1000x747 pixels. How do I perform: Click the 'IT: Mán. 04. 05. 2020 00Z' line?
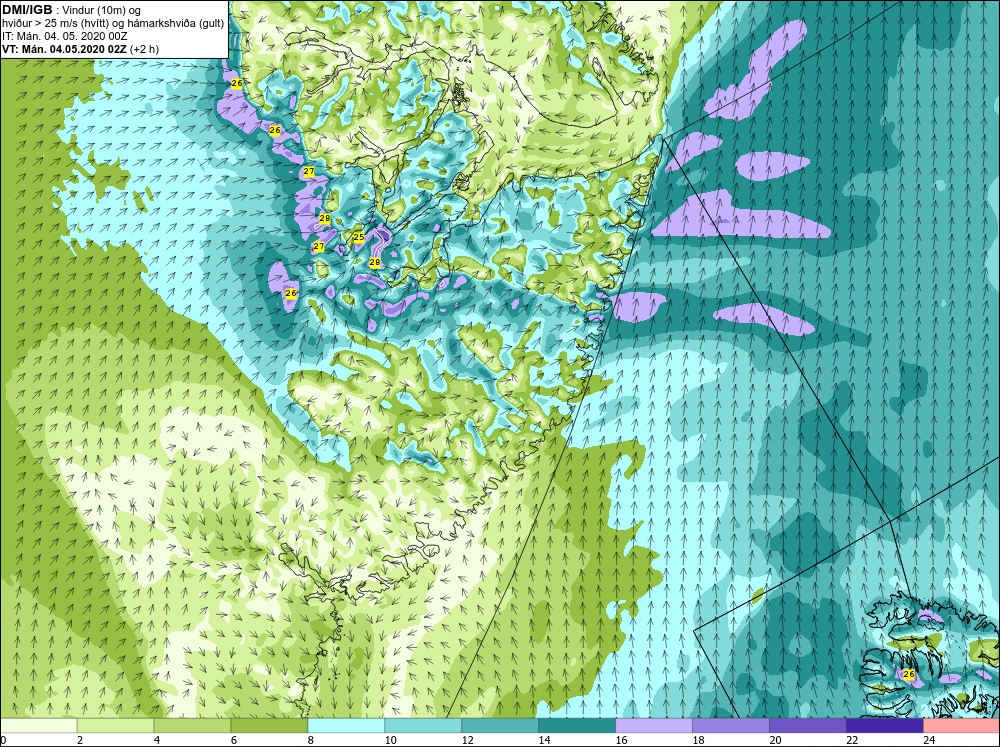tap(65, 36)
